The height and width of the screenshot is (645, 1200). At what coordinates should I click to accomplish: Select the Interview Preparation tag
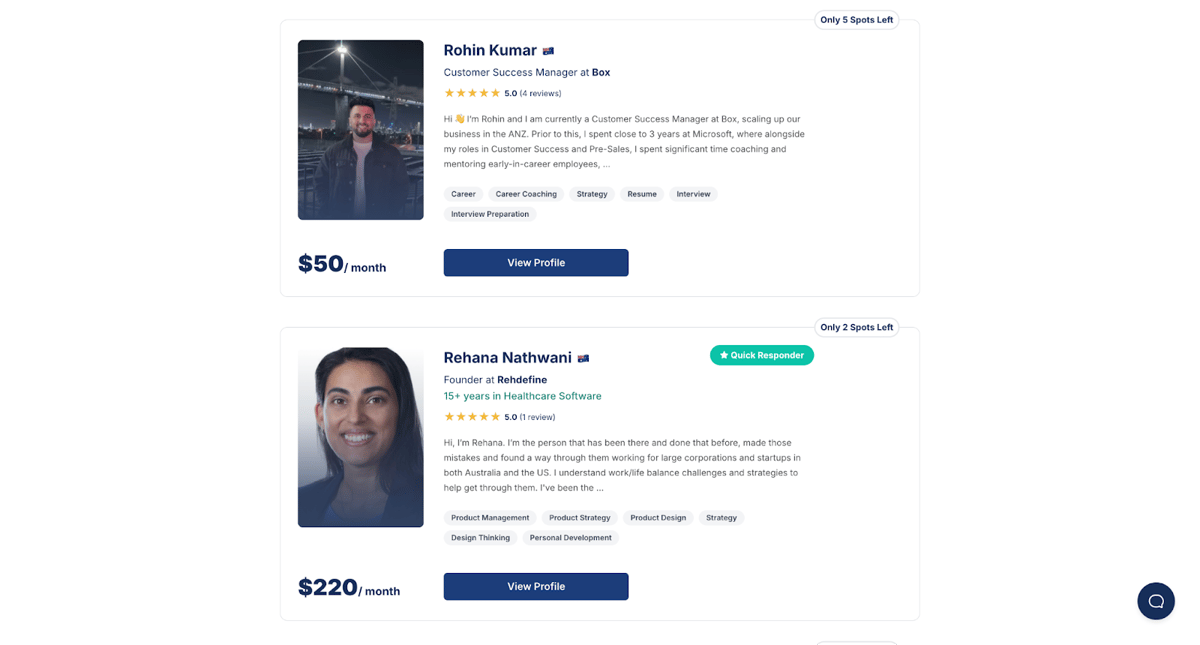coord(490,213)
